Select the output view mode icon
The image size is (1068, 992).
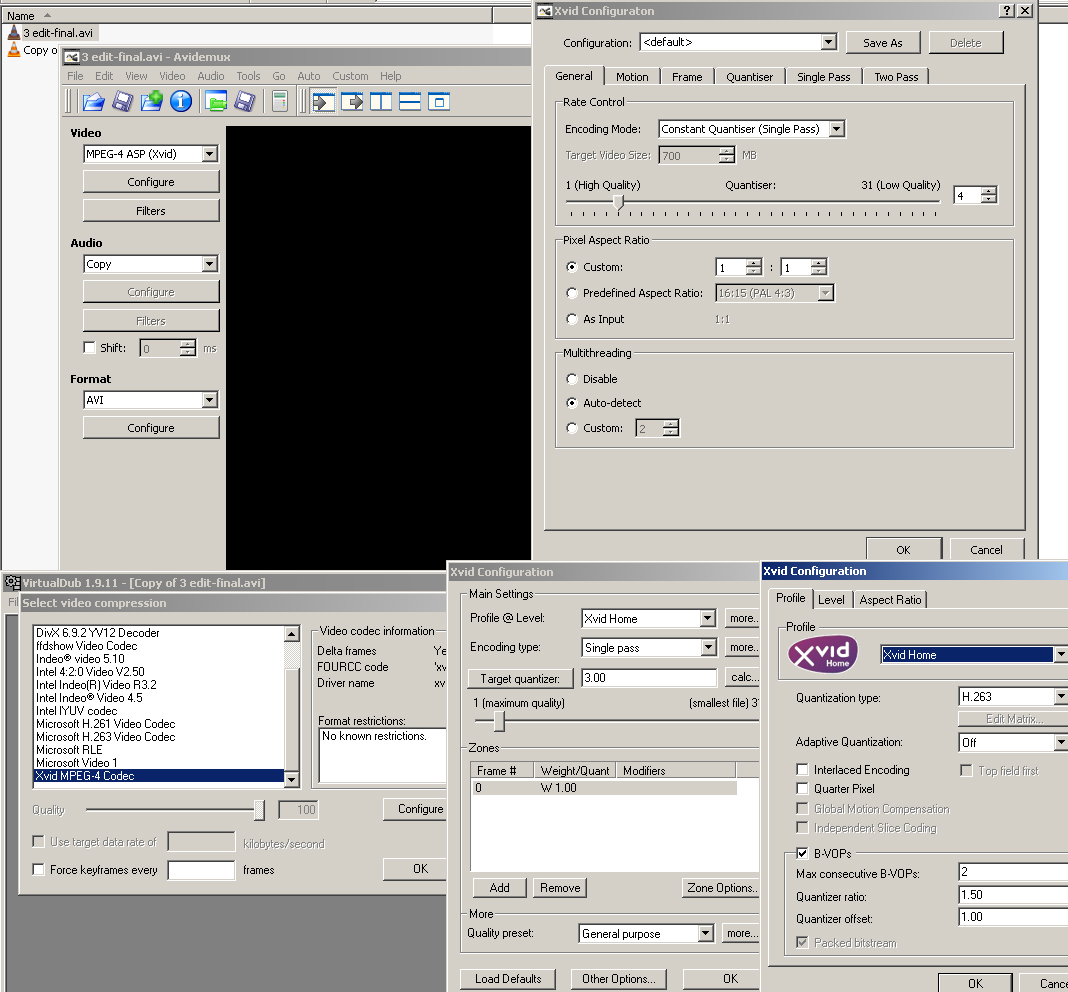(352, 102)
